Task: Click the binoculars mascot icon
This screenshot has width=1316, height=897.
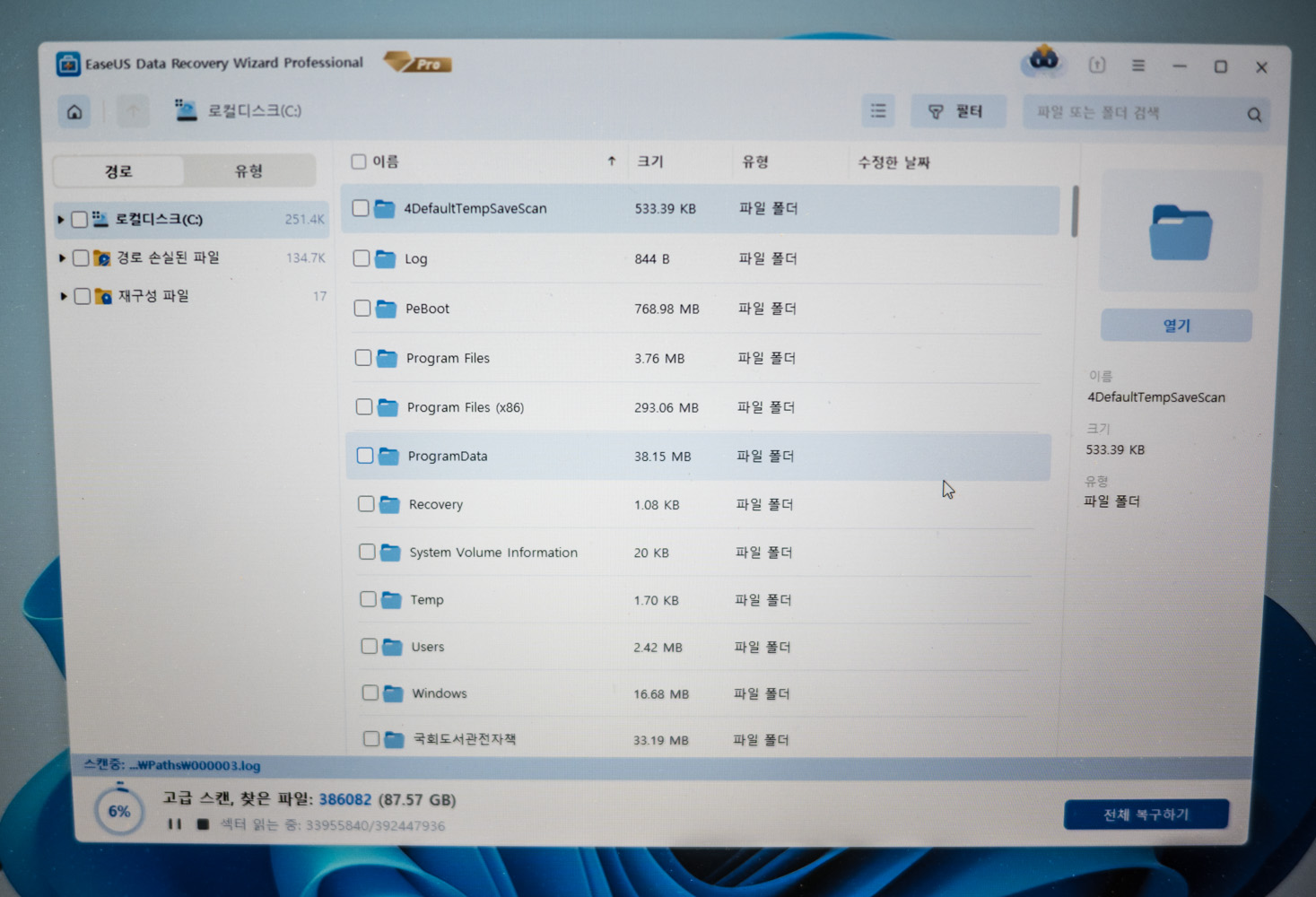Action: pyautogui.click(x=1041, y=61)
